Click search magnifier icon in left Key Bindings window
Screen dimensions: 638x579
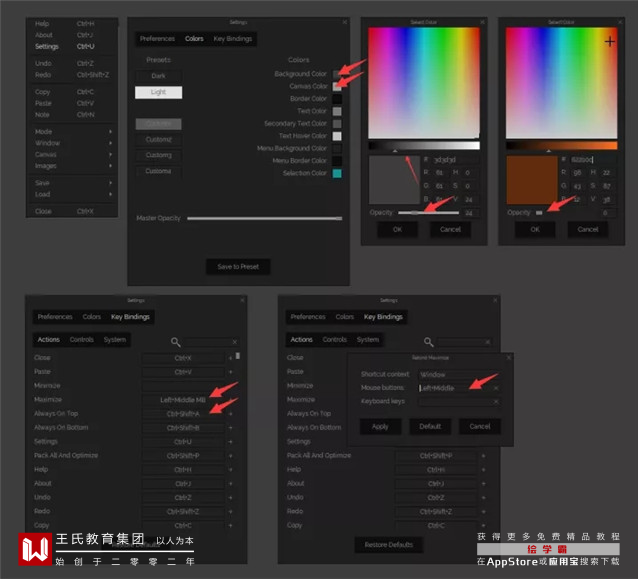click(175, 342)
